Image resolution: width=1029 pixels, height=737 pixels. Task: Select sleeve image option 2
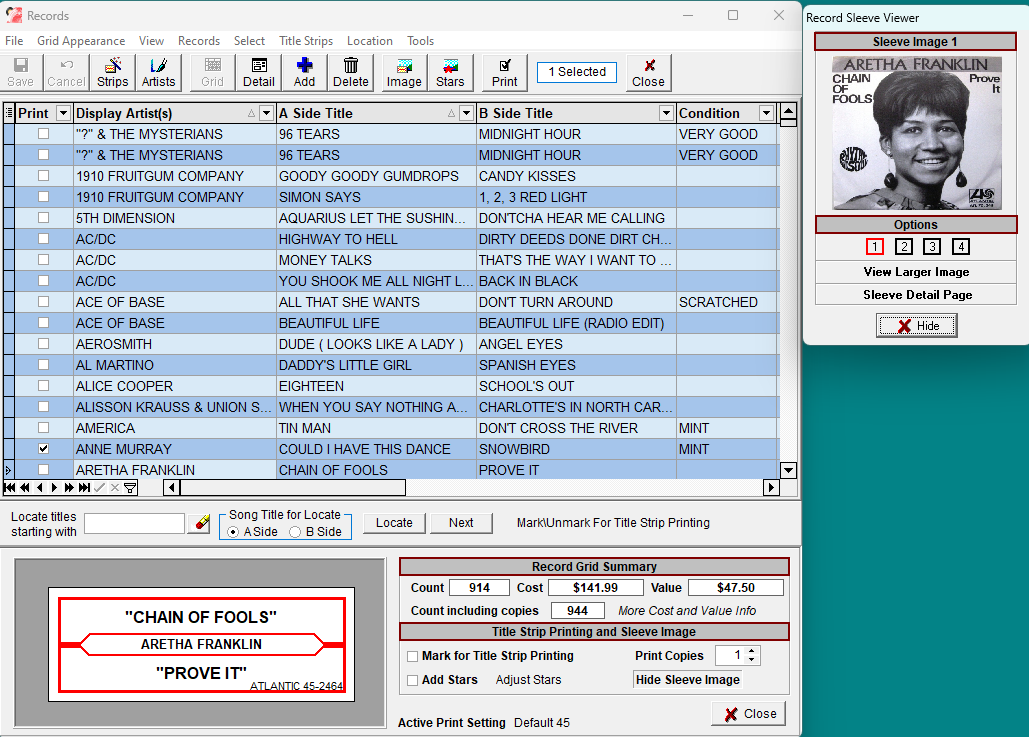904,247
